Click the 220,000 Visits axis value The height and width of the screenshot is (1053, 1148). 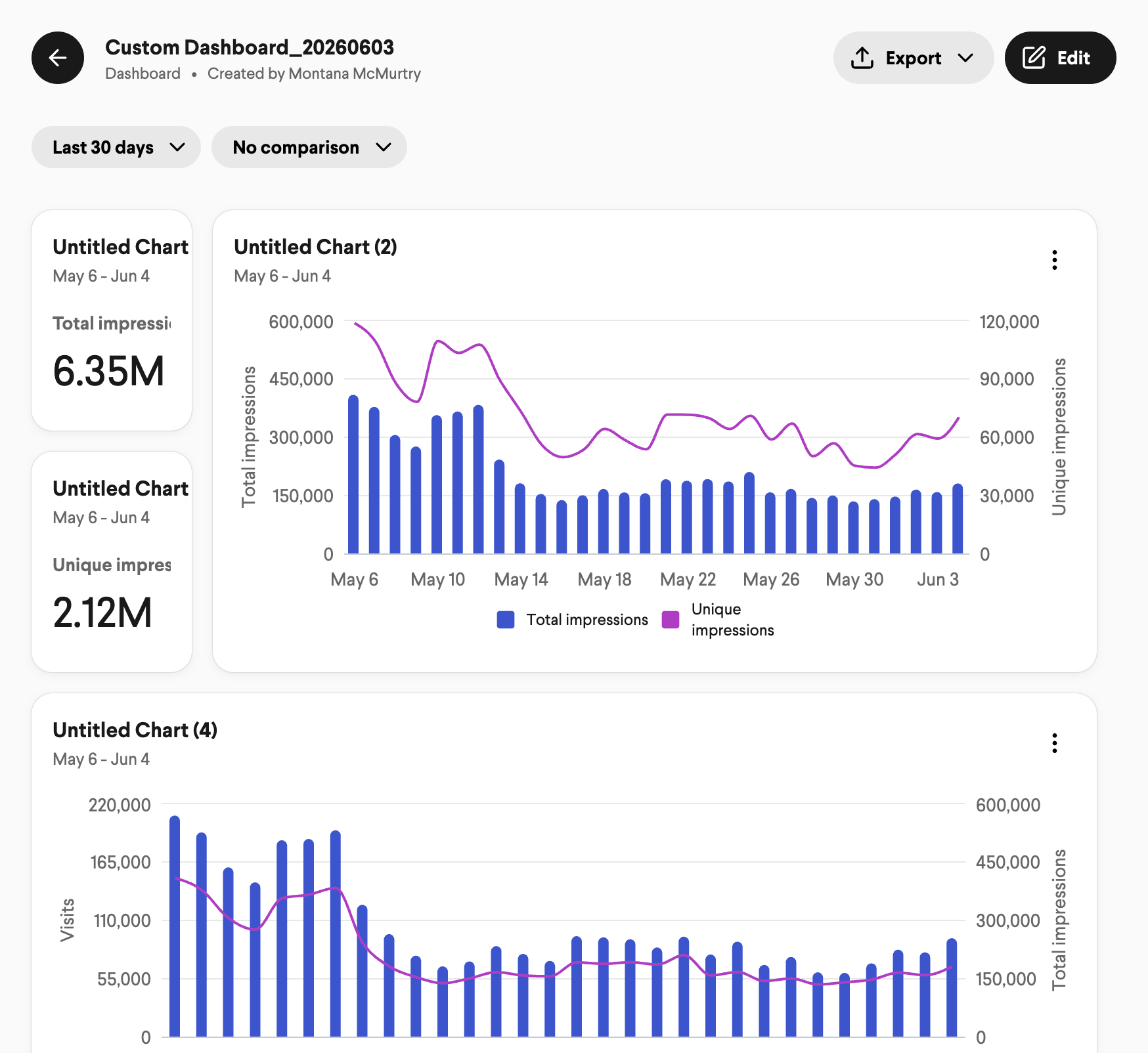point(120,805)
